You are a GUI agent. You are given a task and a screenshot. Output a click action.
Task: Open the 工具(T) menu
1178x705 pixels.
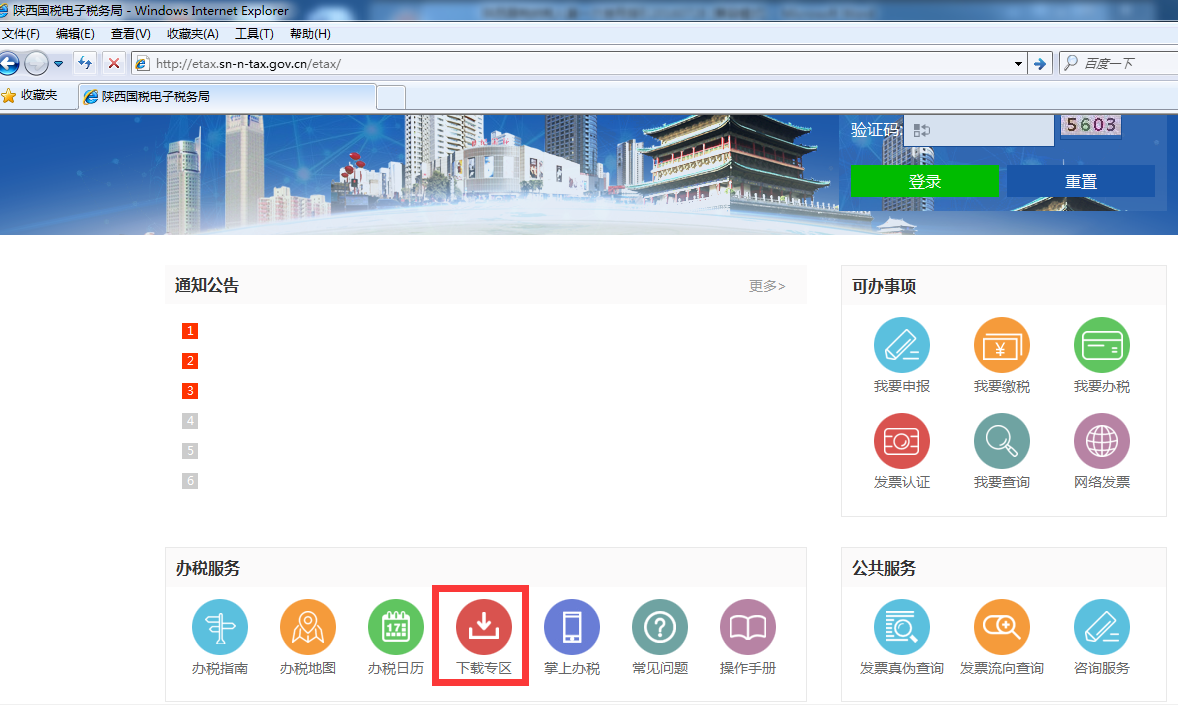254,33
